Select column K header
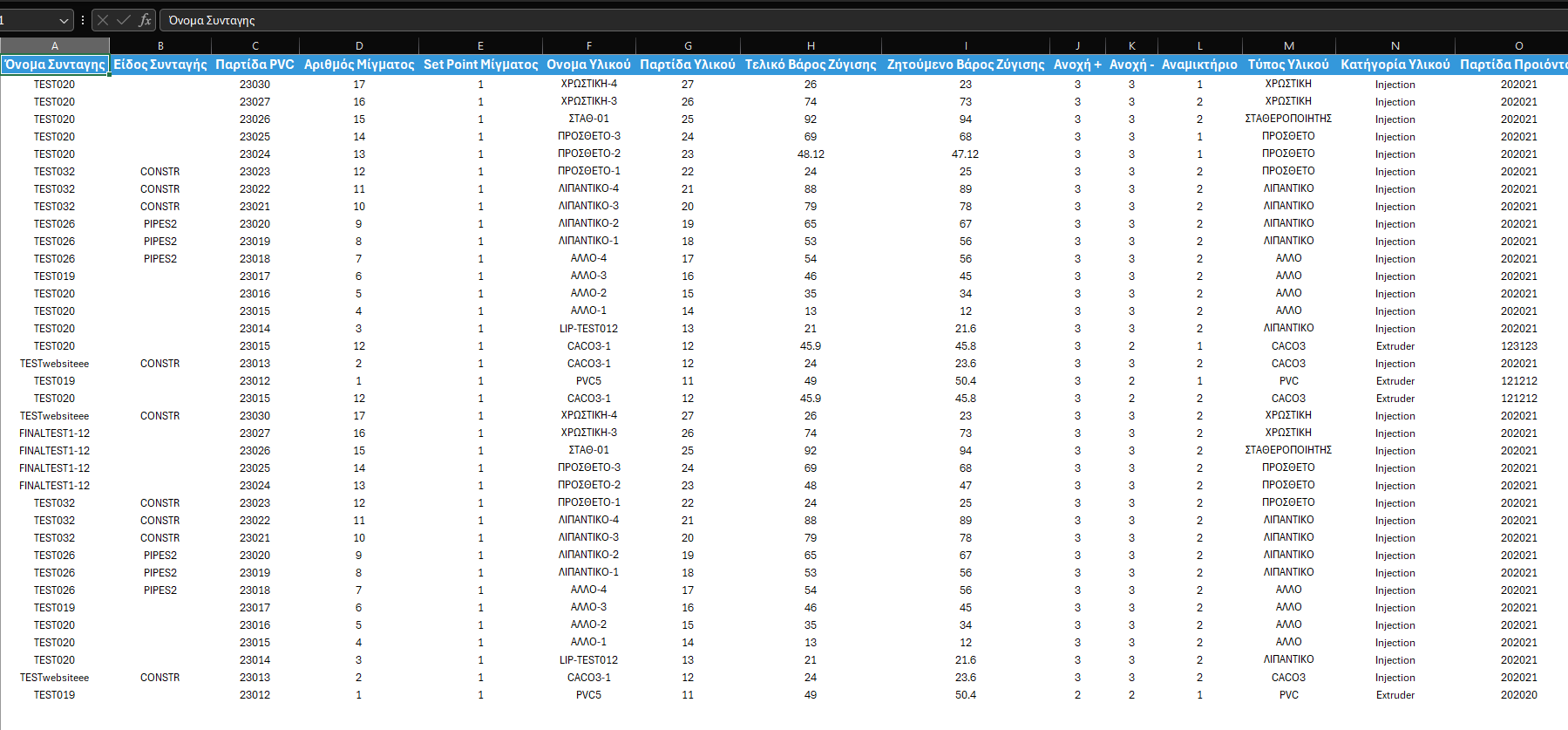 1131,45
